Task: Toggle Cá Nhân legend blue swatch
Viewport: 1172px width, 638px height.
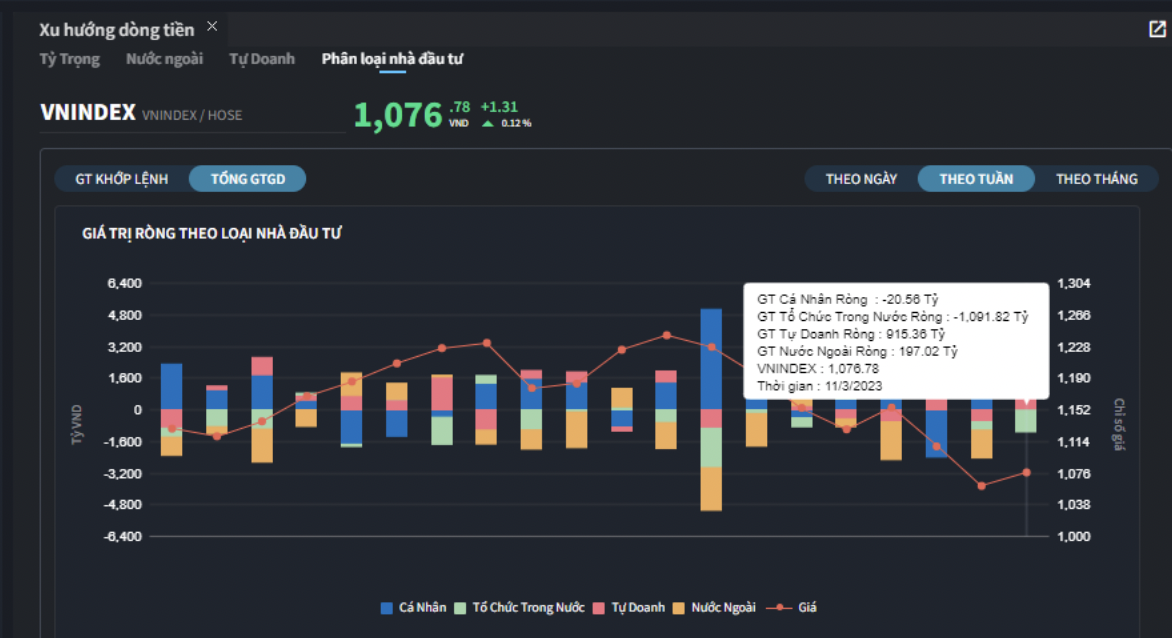Action: click(387, 608)
